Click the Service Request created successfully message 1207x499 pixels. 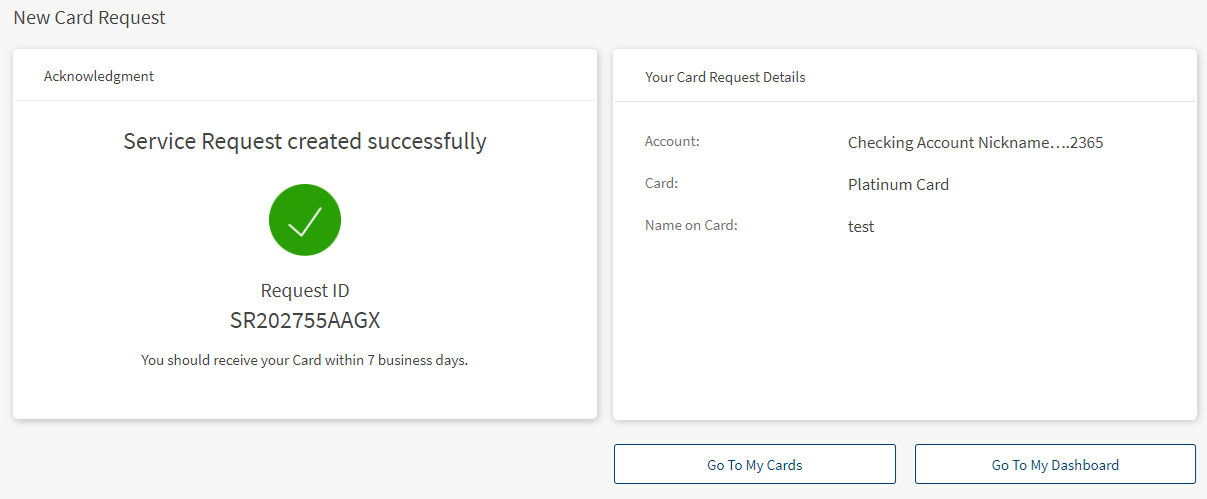[305, 141]
